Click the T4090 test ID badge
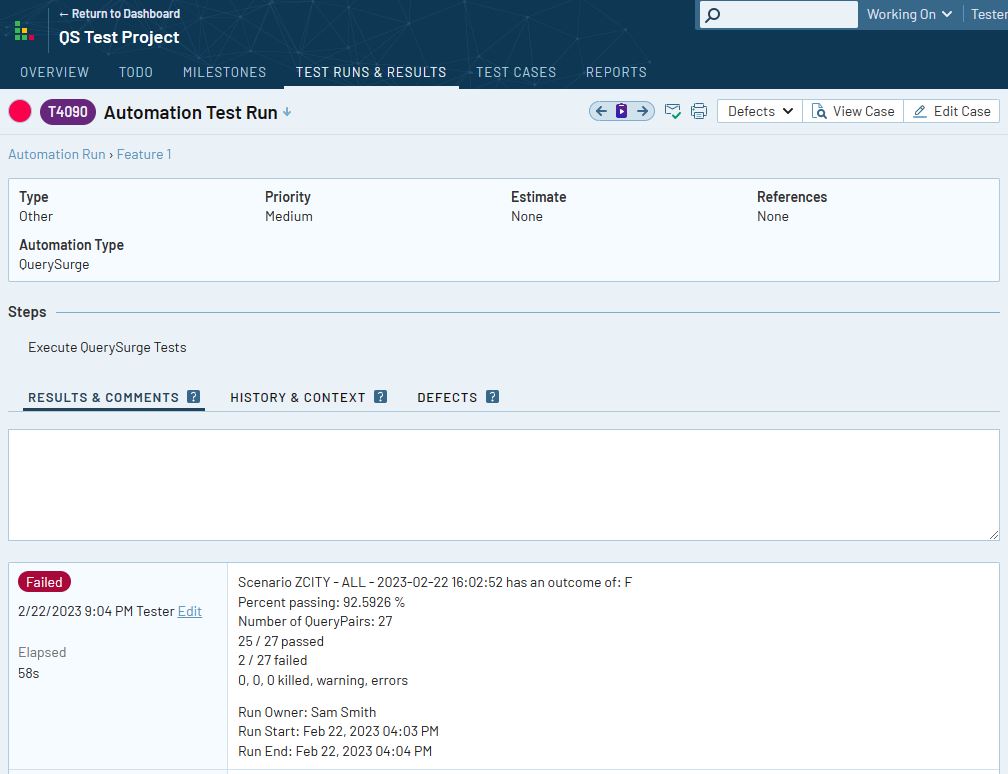This screenshot has height=774, width=1008. 68,111
